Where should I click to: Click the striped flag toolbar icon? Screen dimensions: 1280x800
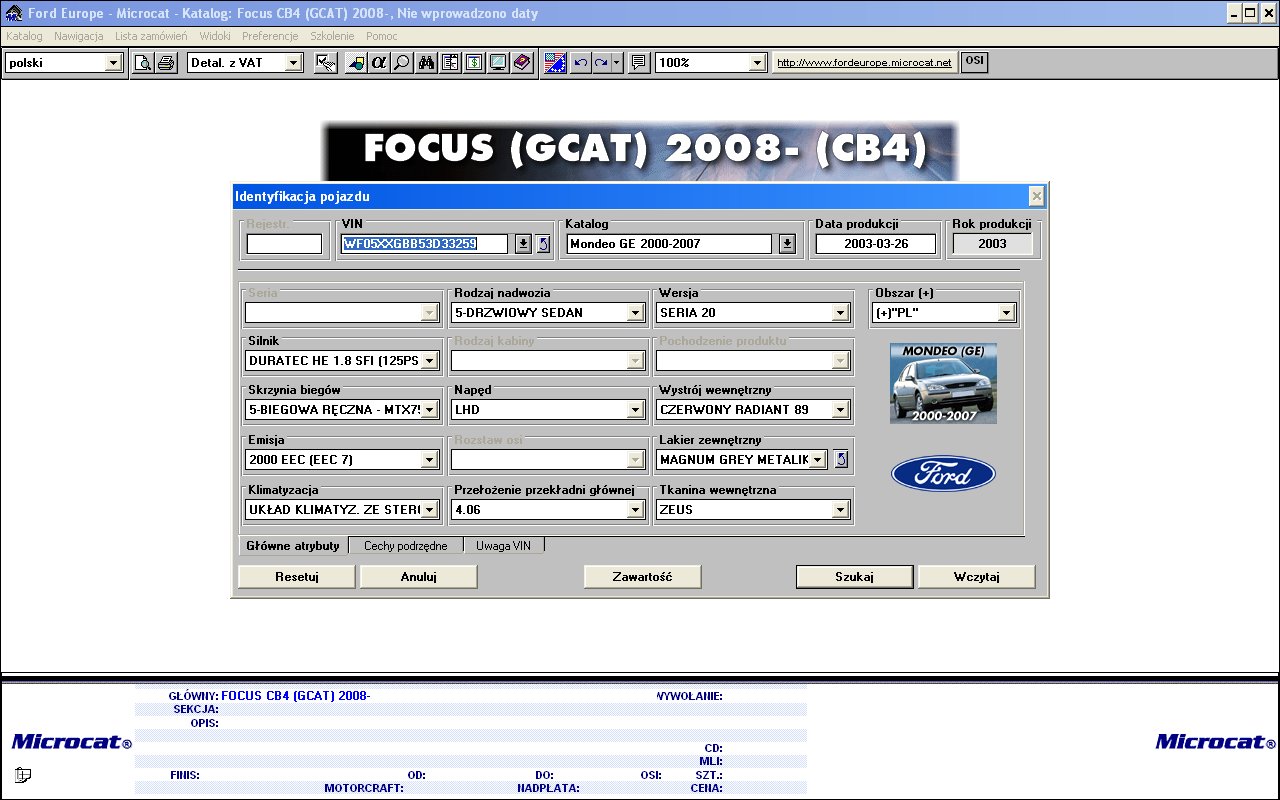coord(556,63)
